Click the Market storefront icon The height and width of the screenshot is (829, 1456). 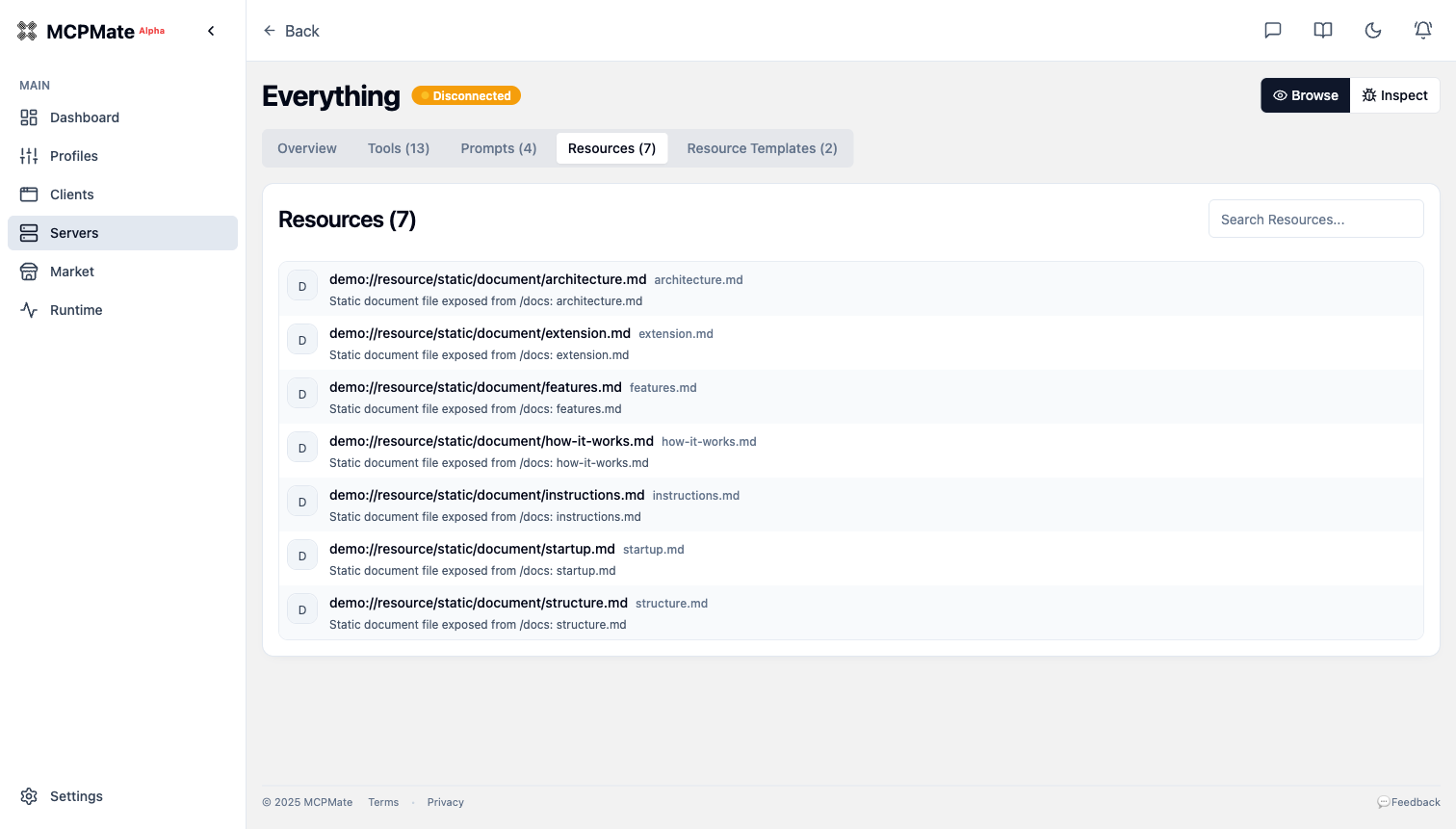point(29,272)
